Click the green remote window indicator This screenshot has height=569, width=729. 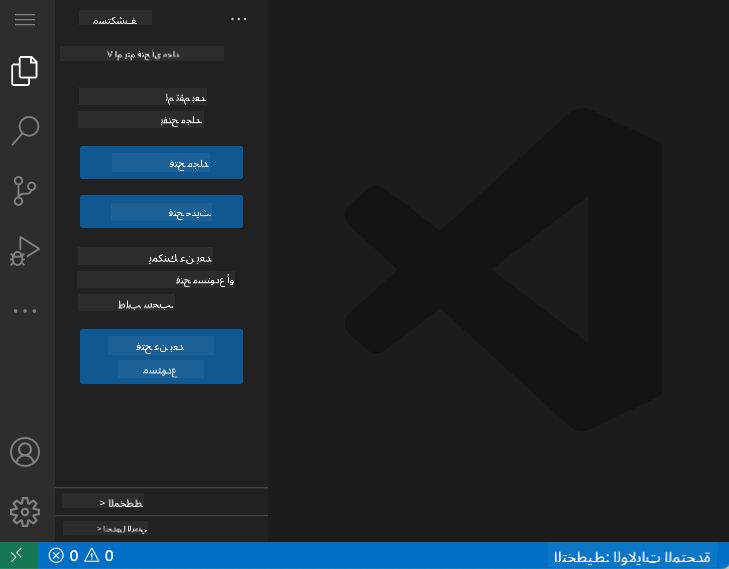click(18, 556)
